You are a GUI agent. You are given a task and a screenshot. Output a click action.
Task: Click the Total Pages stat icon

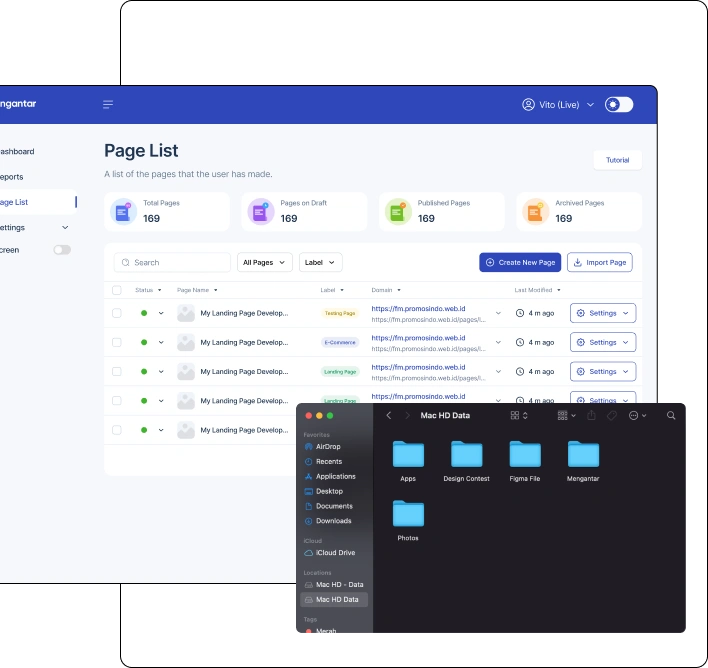123,211
